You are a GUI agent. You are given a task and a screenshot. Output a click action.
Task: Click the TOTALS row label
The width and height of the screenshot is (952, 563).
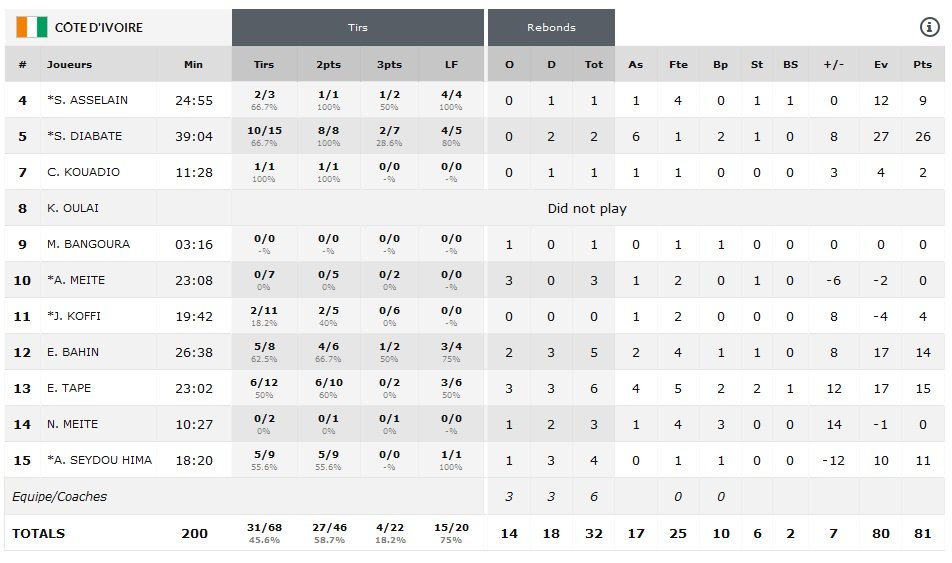click(38, 533)
